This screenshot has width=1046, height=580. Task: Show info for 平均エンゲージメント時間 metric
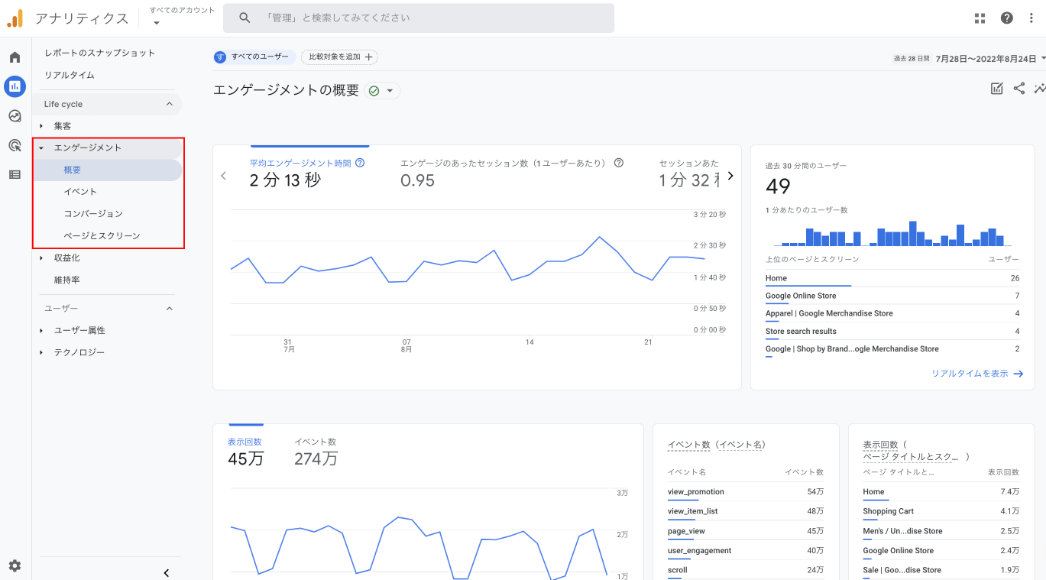360,163
